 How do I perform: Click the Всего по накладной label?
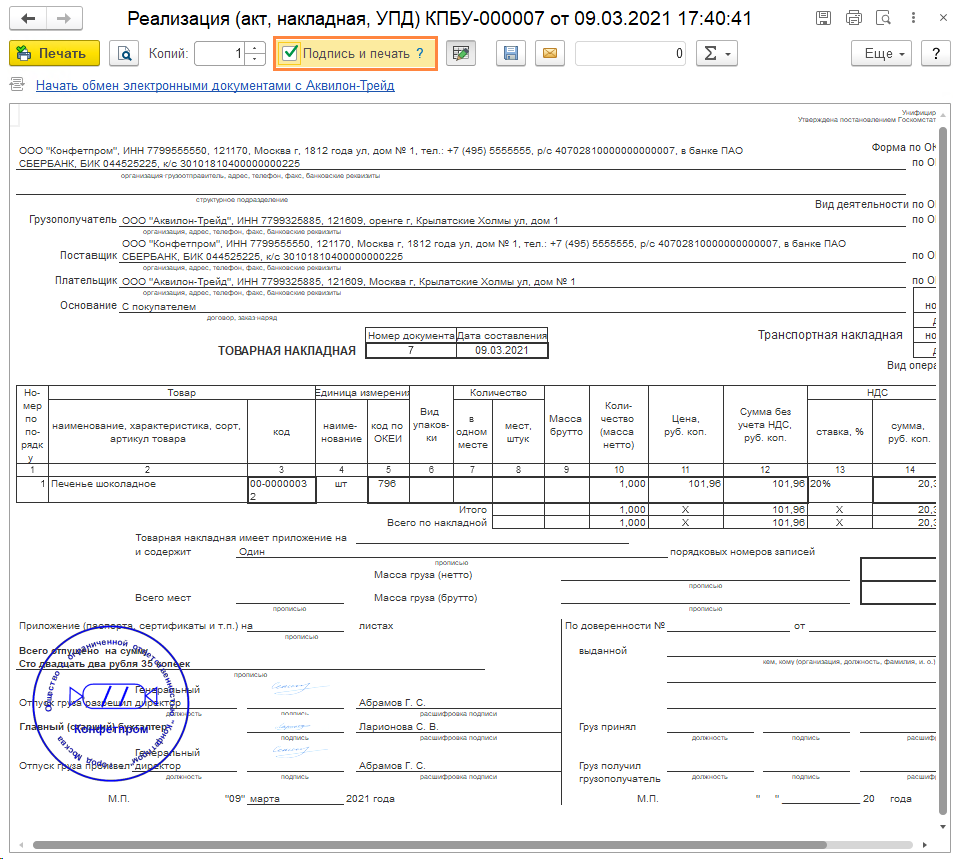437,523
